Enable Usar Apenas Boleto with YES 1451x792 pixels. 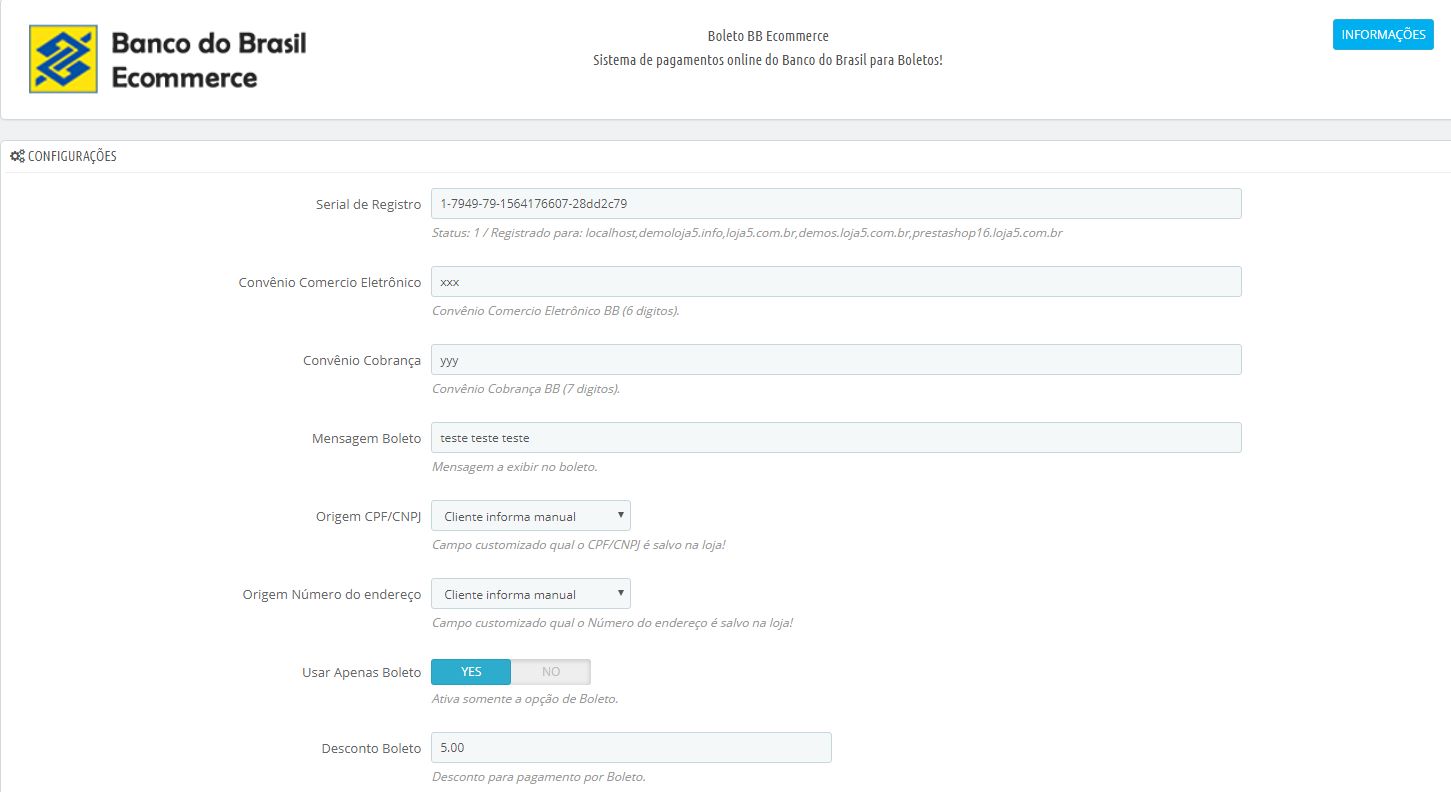[x=471, y=672]
